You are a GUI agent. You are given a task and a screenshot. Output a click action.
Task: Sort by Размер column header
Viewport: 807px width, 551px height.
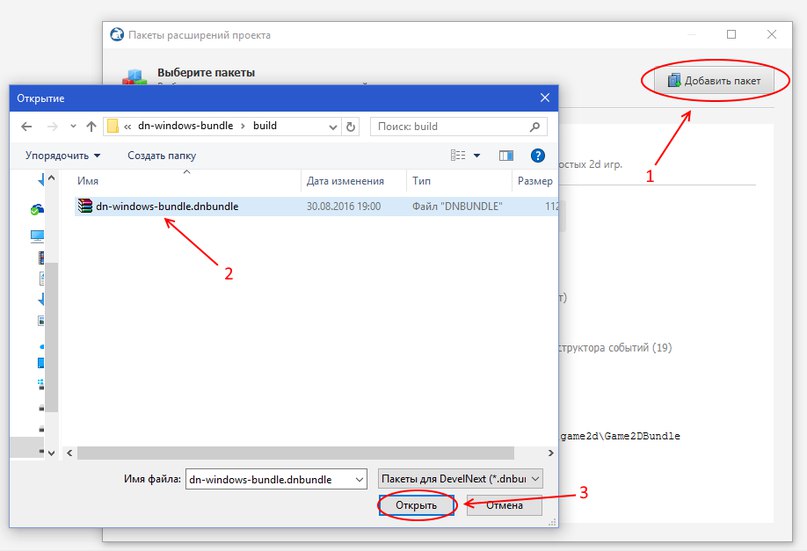click(535, 181)
